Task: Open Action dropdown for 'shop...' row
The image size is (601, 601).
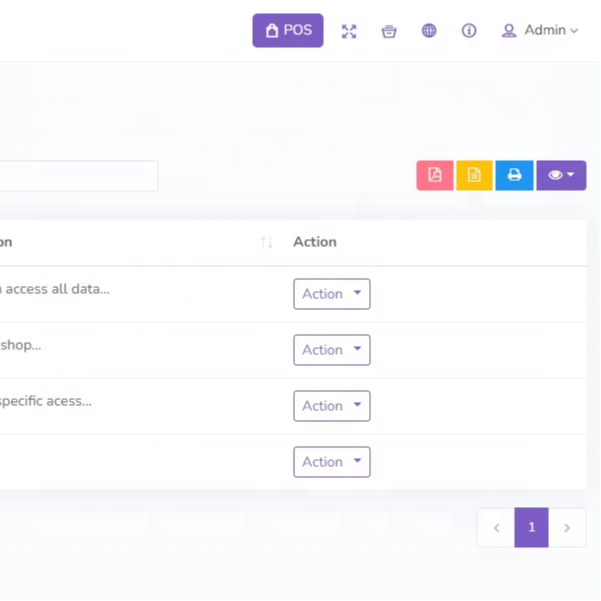Action: [332, 350]
